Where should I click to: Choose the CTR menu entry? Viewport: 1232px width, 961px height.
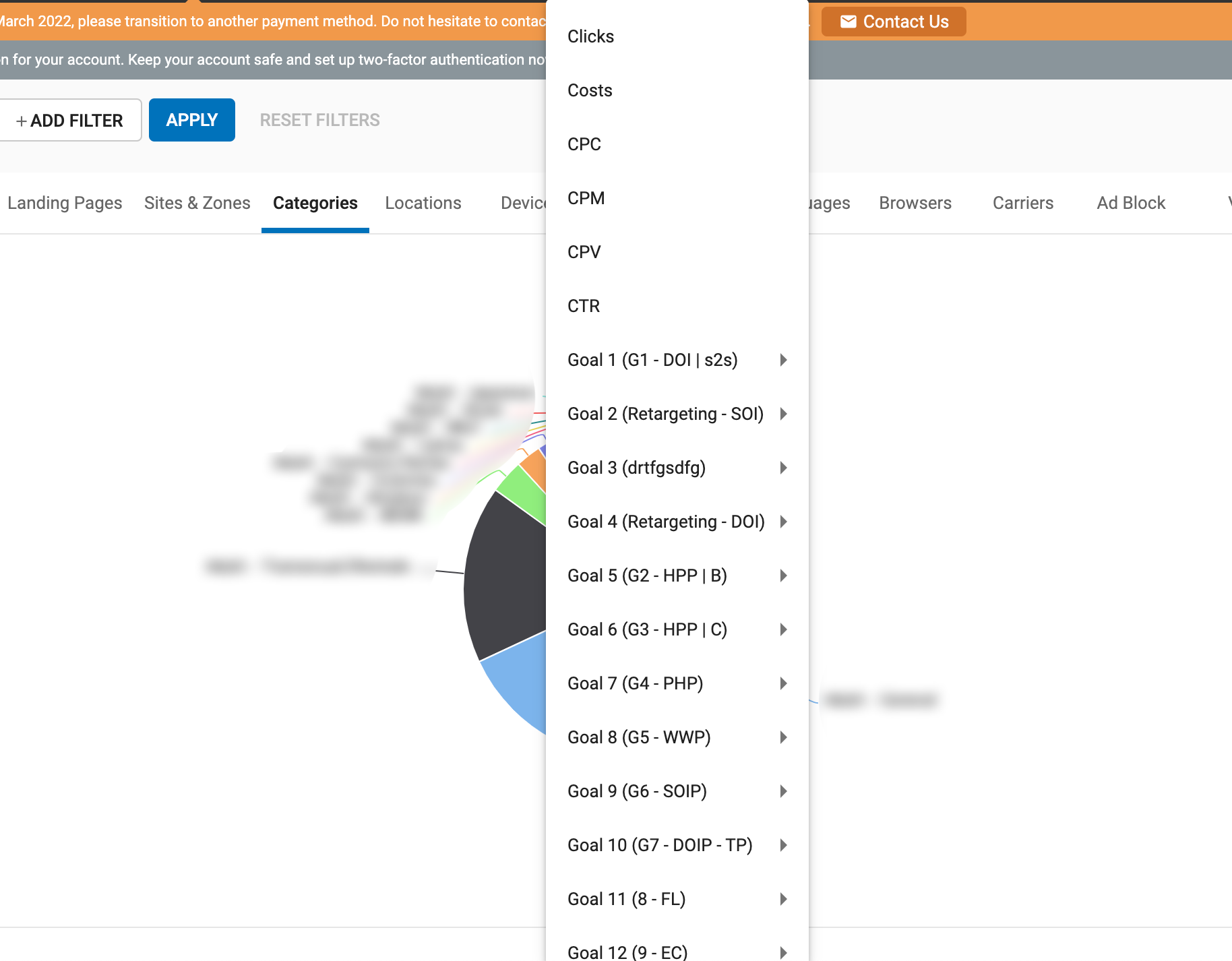tap(583, 306)
